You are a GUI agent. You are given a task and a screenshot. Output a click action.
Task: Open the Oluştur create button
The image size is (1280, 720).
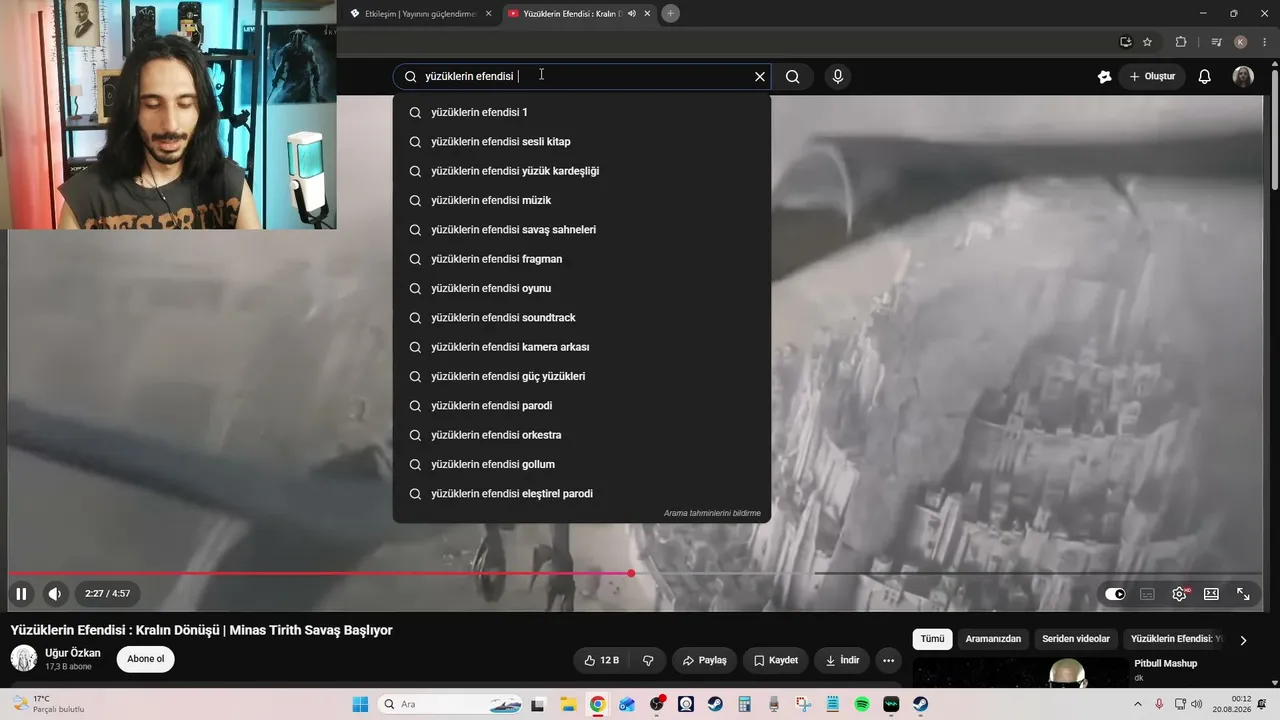pos(1152,77)
